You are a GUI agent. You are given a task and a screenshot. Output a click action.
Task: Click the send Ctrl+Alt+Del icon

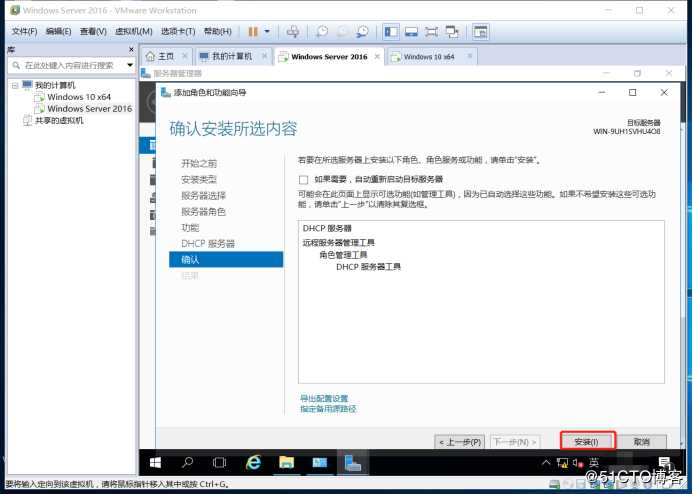(293, 32)
